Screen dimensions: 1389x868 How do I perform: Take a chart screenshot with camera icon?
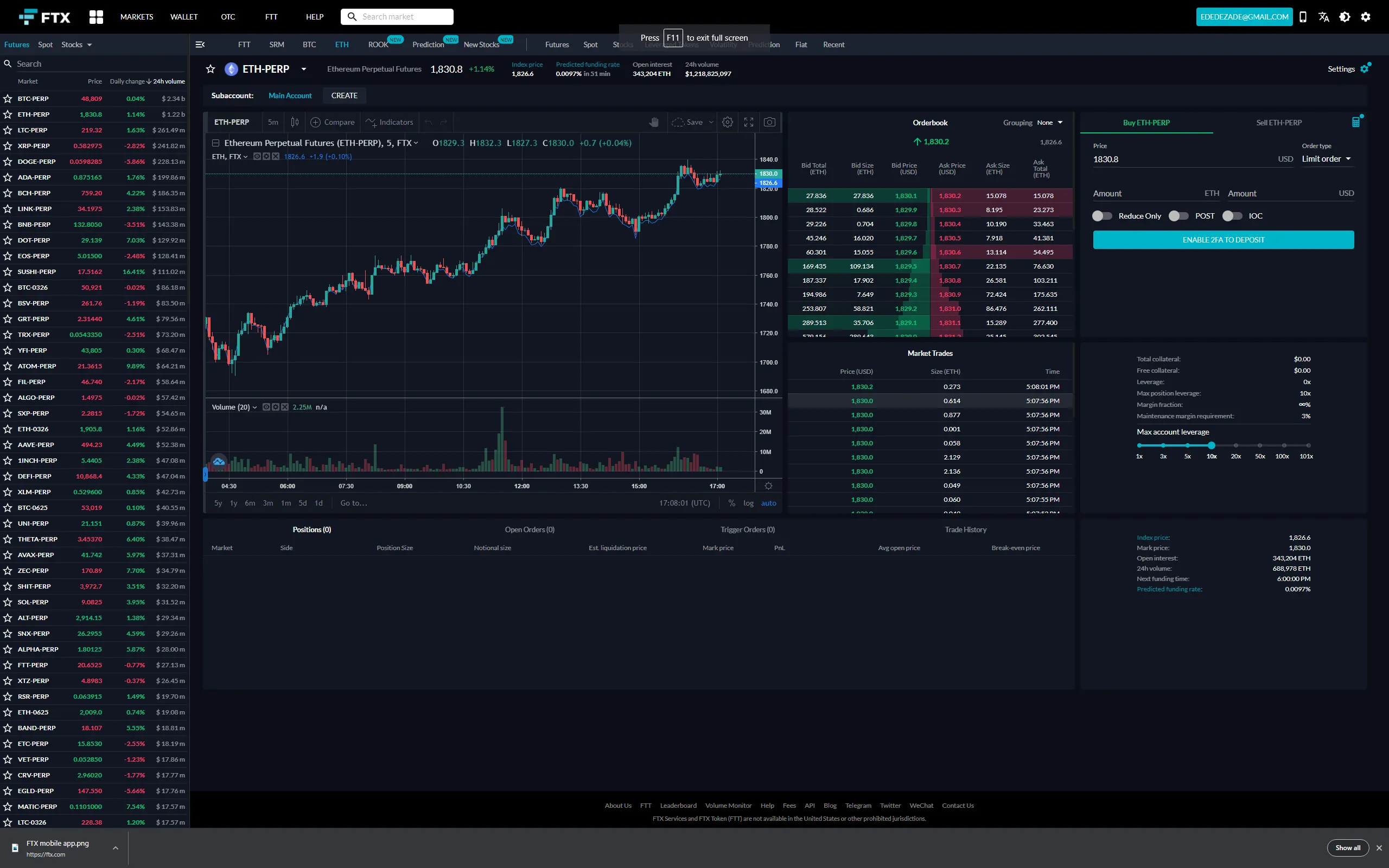[x=770, y=122]
